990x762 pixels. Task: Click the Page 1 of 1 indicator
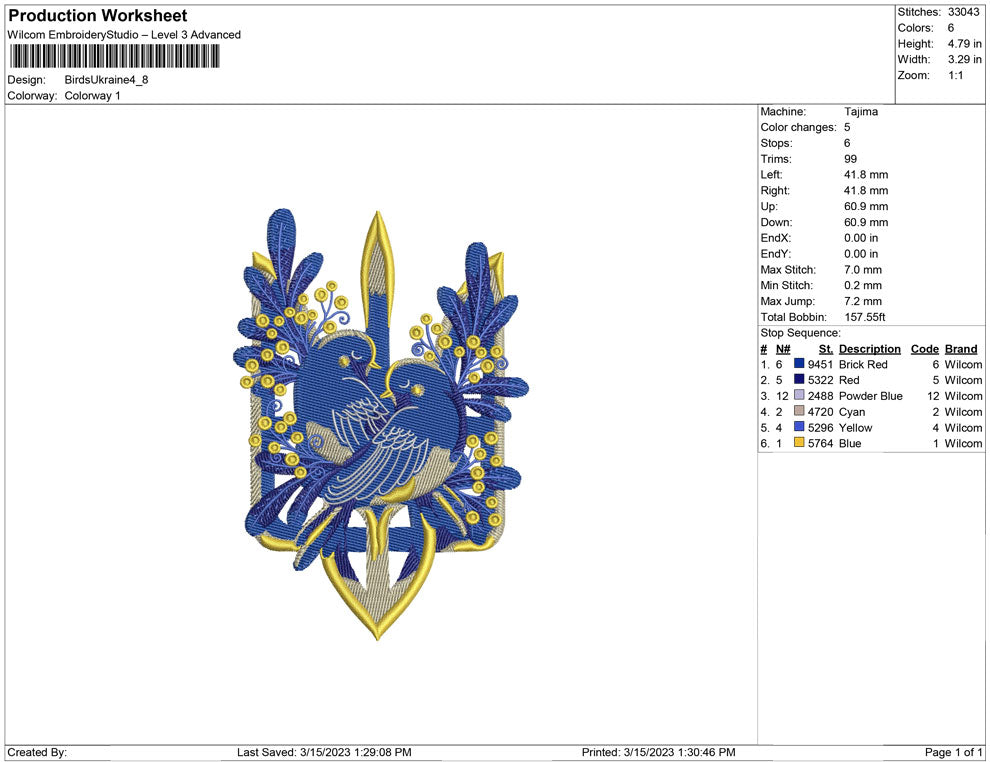(953, 752)
